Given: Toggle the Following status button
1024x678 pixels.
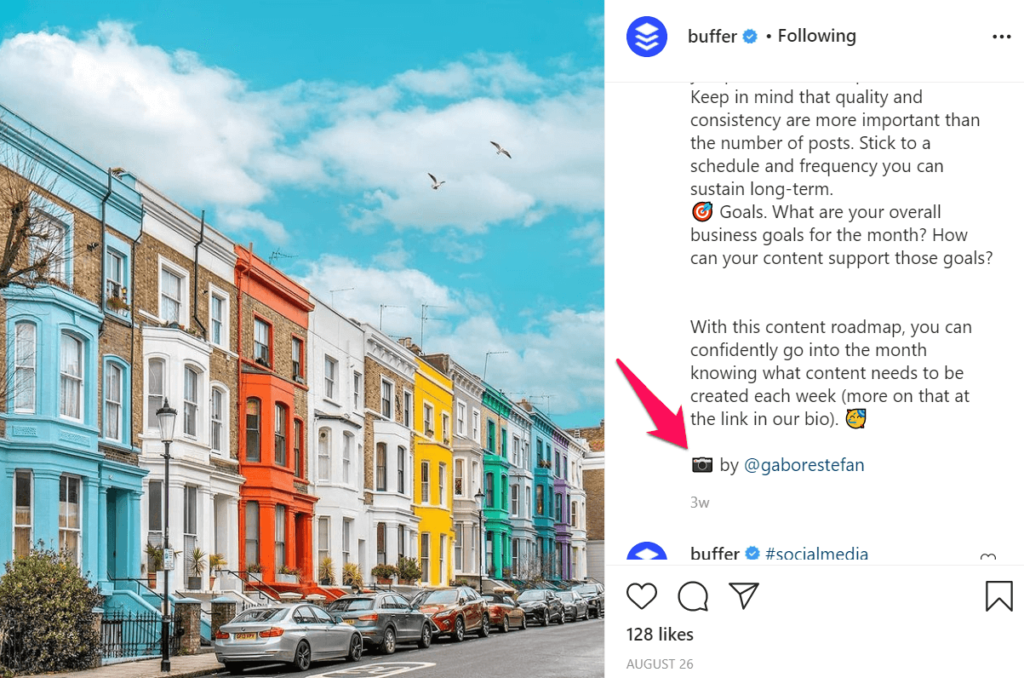Looking at the screenshot, I should click(816, 36).
